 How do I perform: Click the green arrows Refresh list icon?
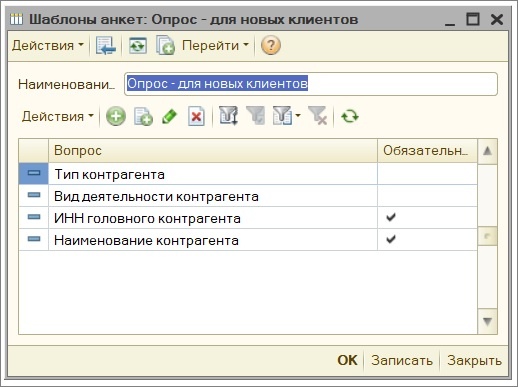click(350, 116)
